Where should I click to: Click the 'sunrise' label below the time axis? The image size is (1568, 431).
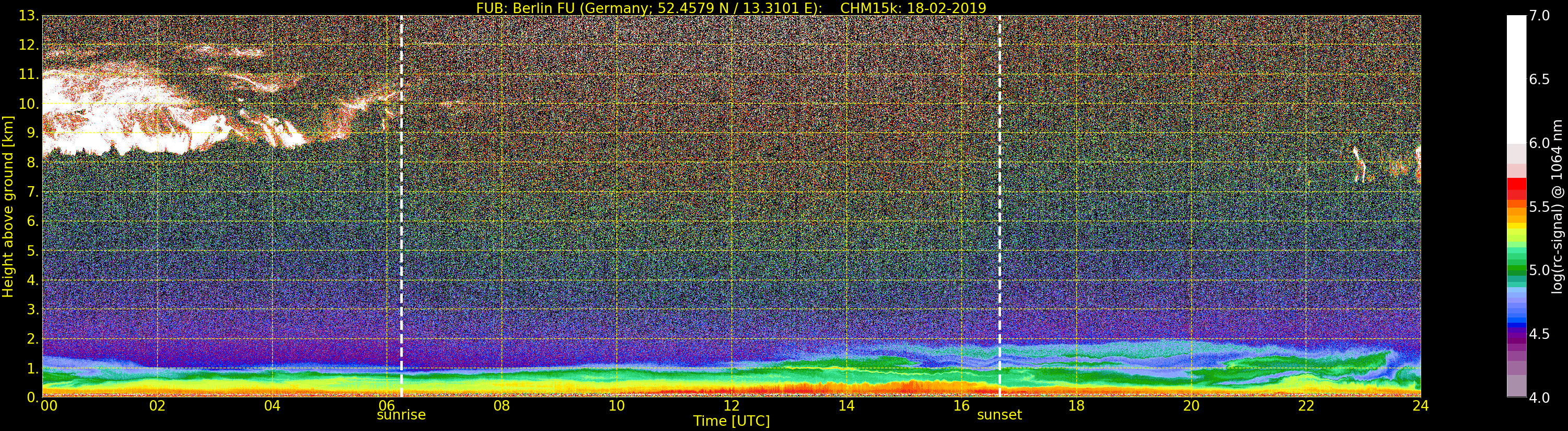[x=401, y=415]
